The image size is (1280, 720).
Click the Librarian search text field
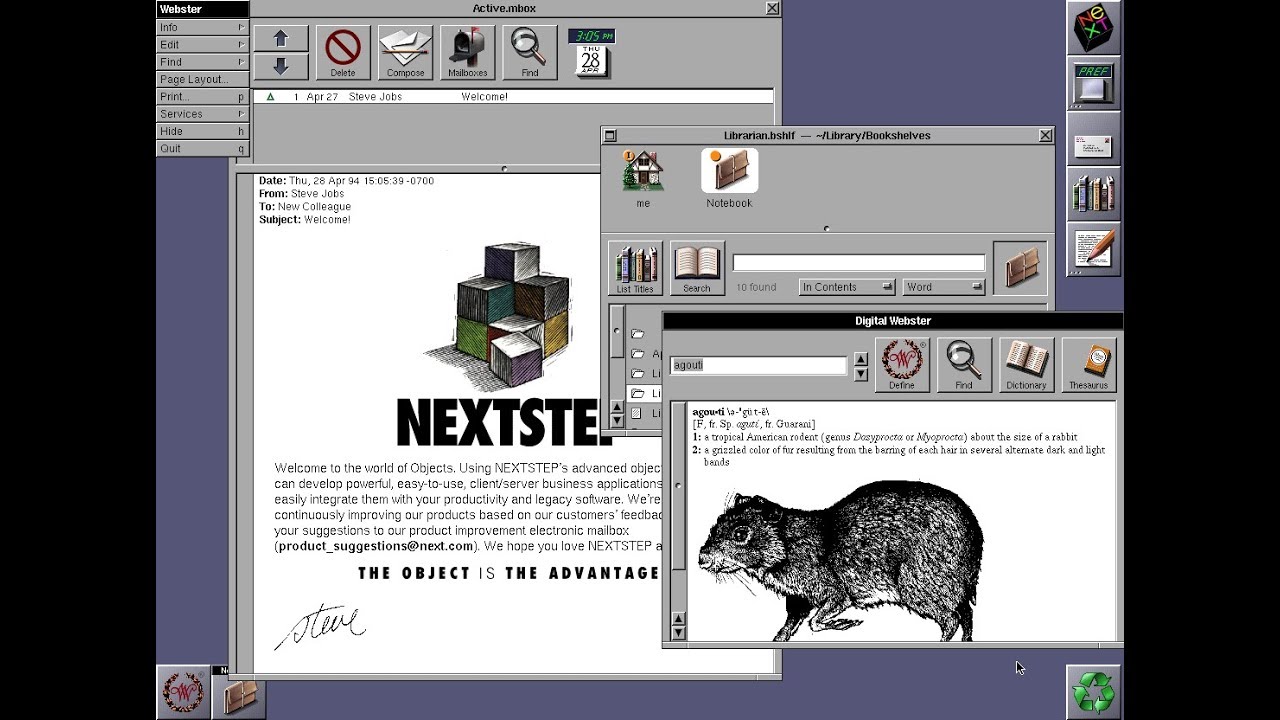click(x=859, y=263)
